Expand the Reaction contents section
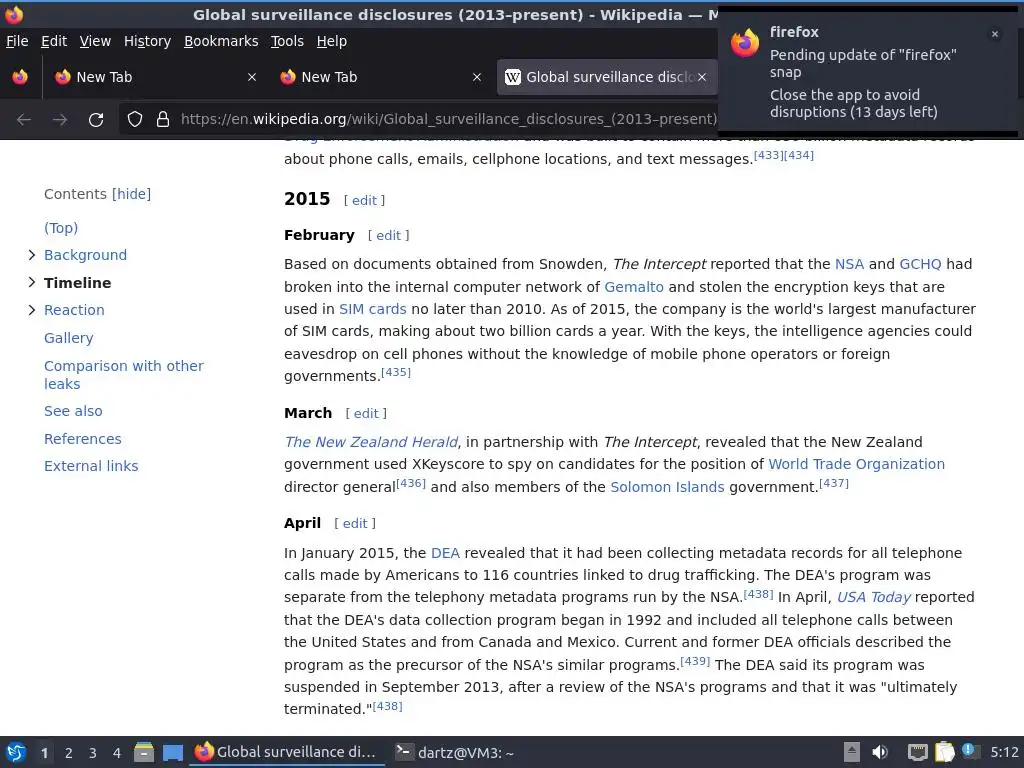The image size is (1024, 768). [31, 310]
